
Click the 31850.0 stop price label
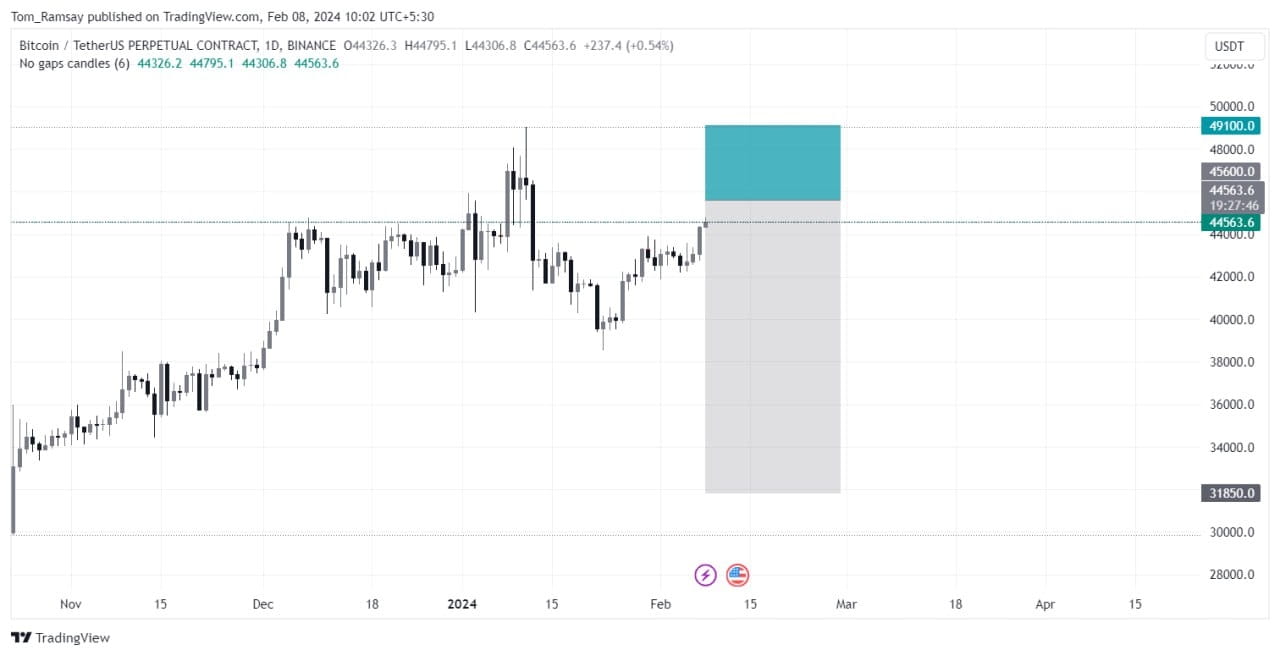coord(1230,492)
